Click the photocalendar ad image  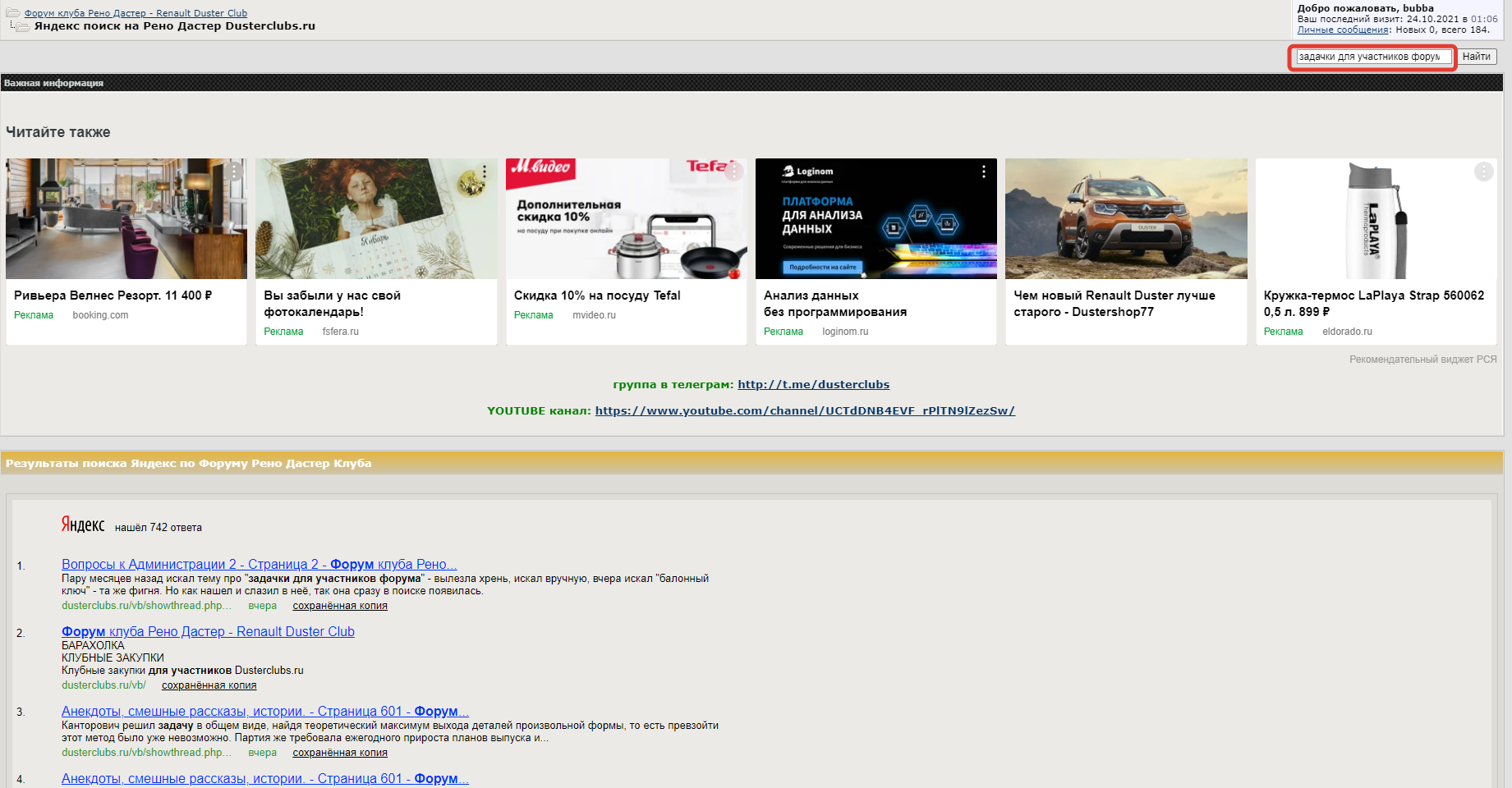pos(376,218)
